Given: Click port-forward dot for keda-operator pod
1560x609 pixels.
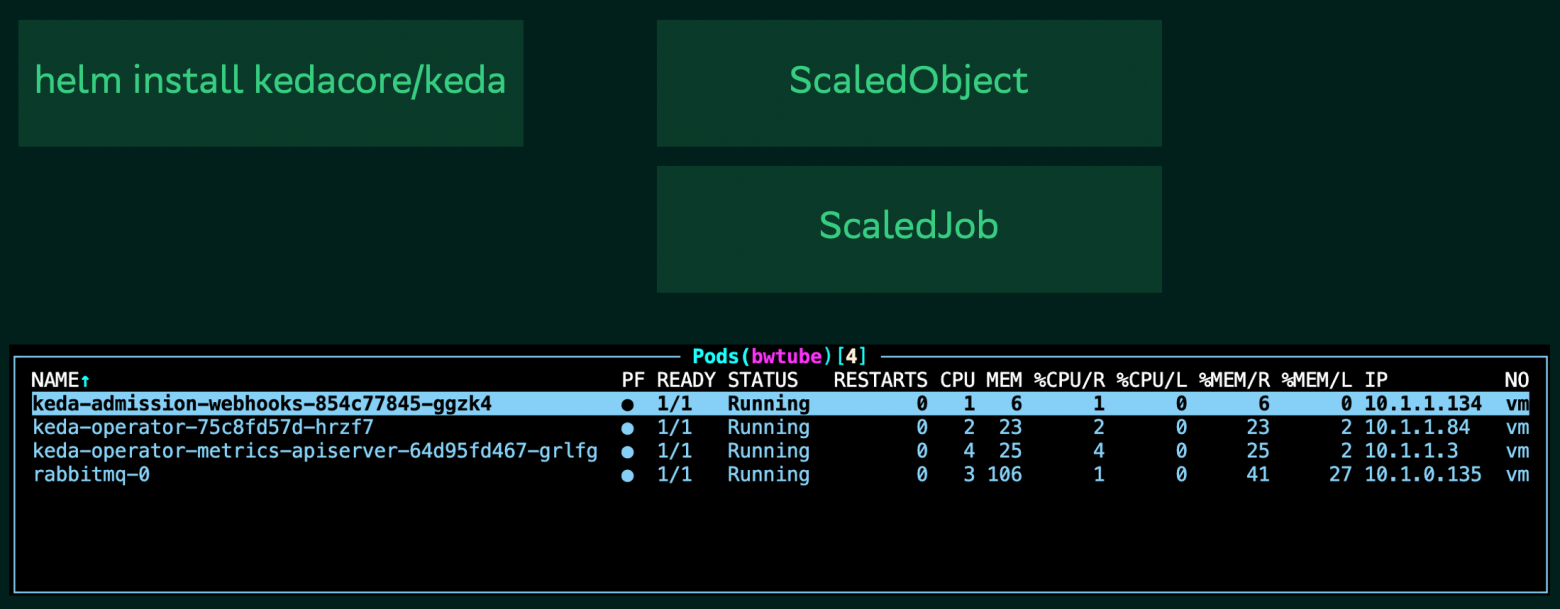Looking at the screenshot, I should click(x=627, y=428).
